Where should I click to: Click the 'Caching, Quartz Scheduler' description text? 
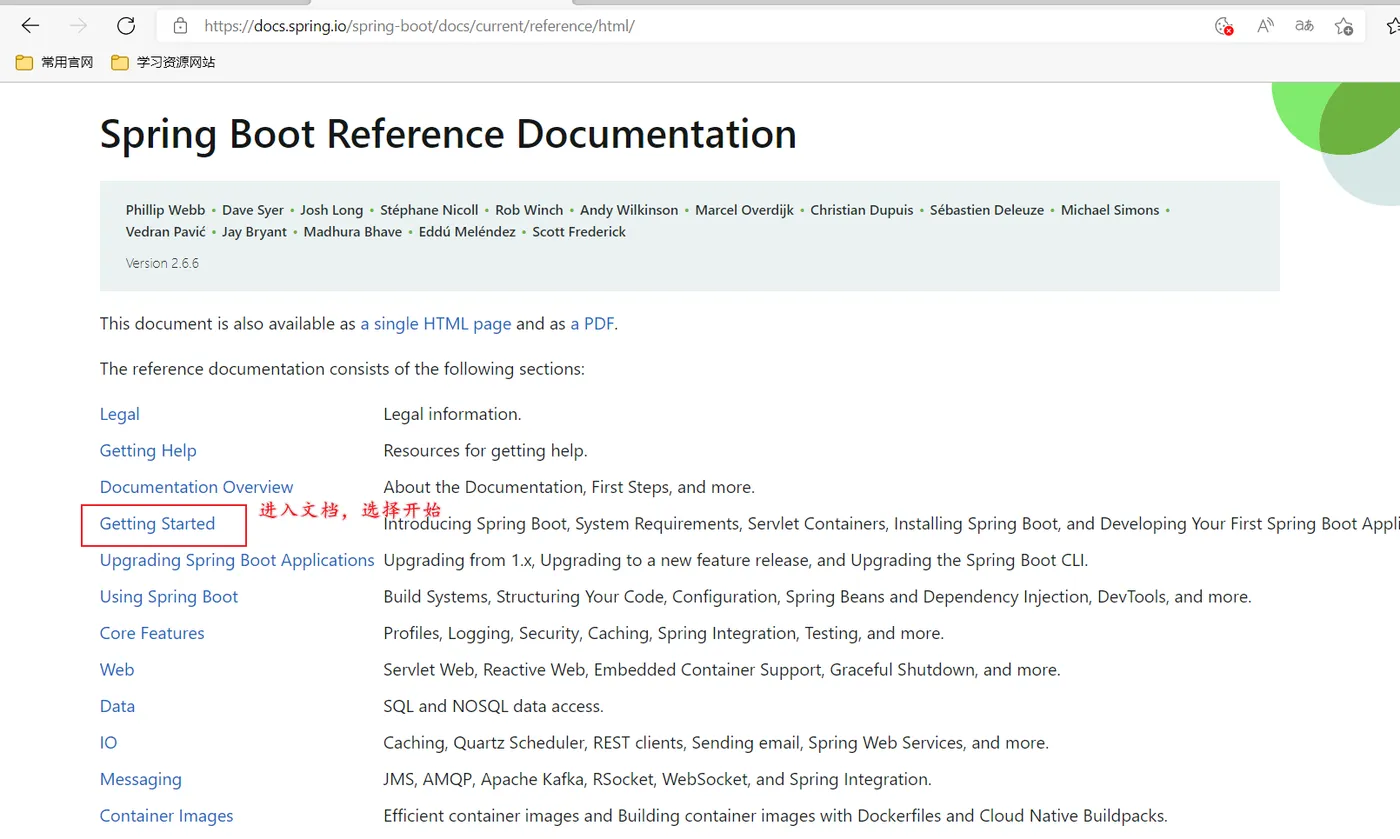point(716,743)
